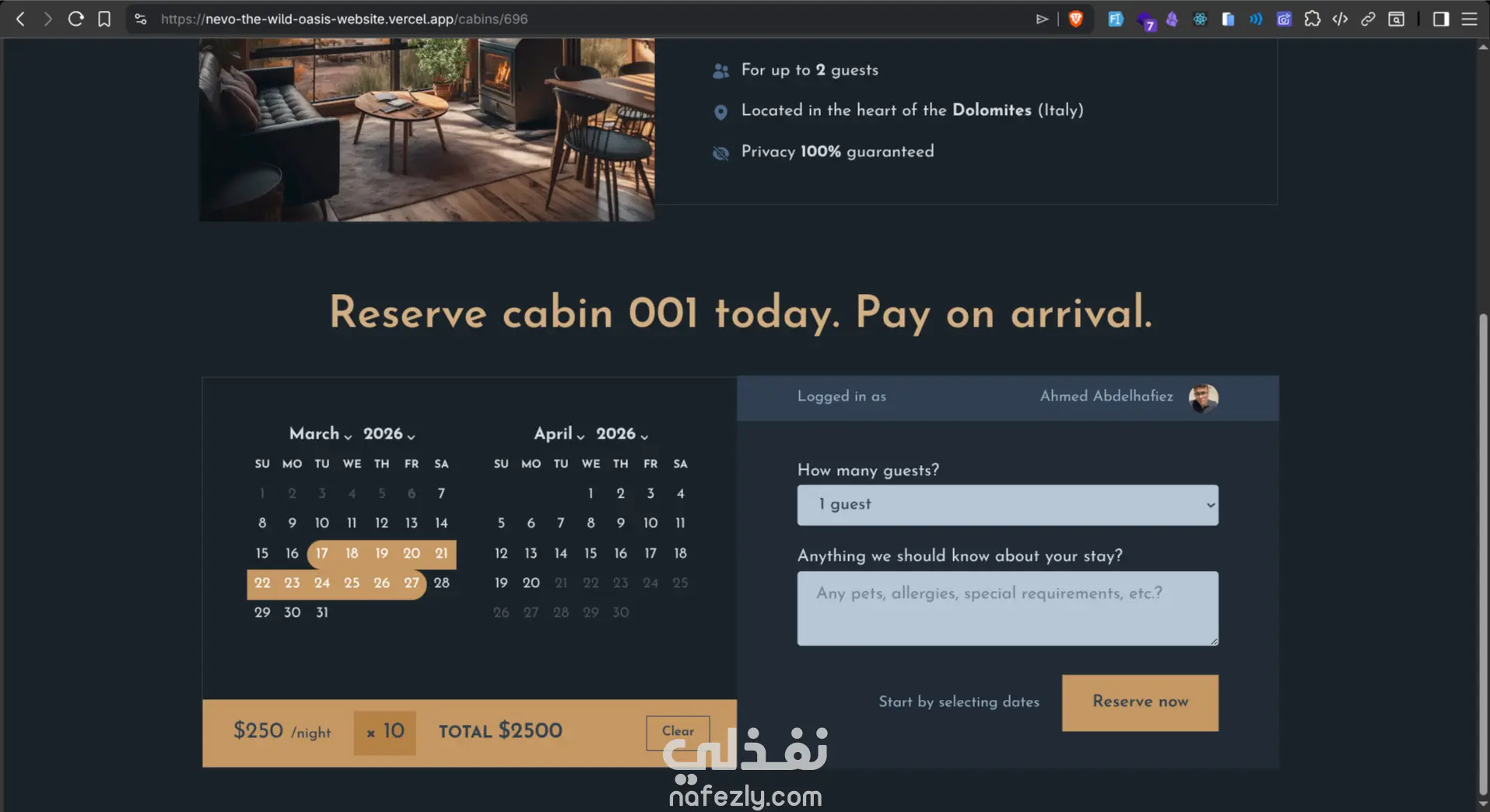Click Ahmed Abdelhafiez's profile avatar
This screenshot has width=1490, height=812.
pos(1203,397)
